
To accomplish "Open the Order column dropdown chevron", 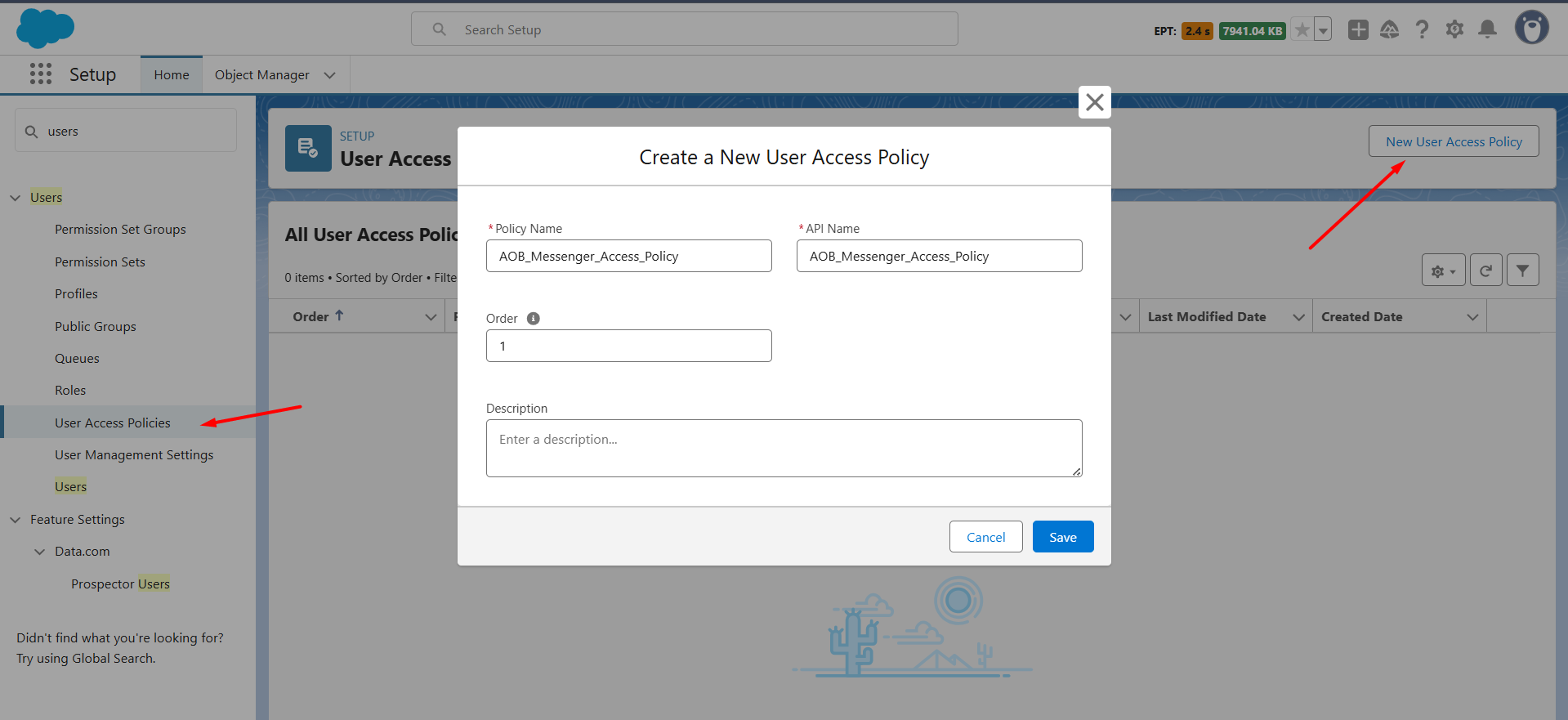I will click(431, 317).
